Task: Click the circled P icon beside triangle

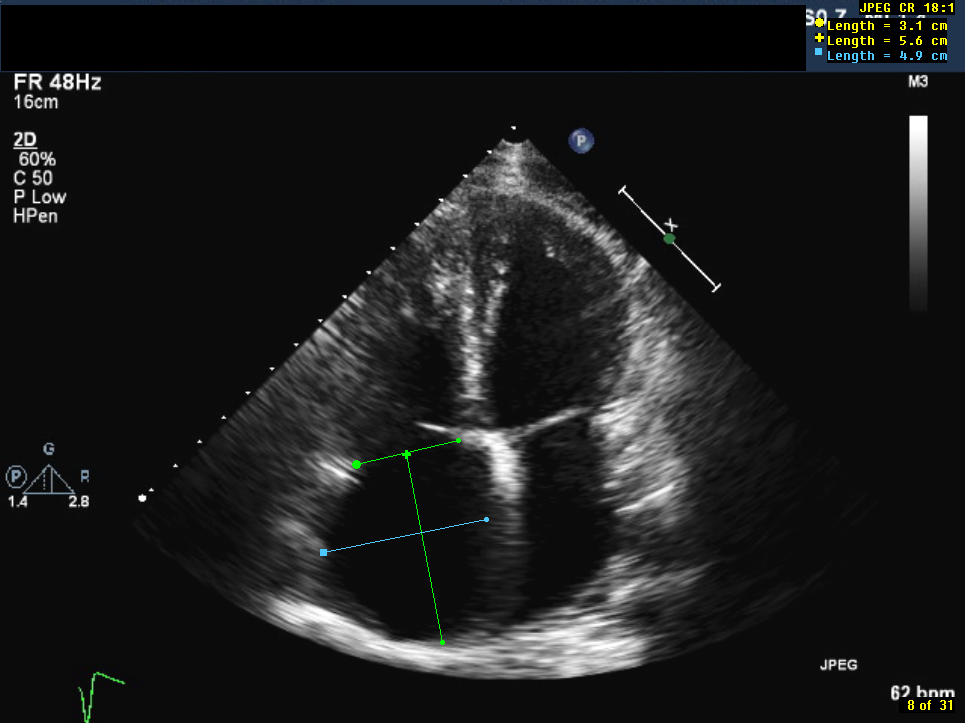Action: (x=16, y=476)
